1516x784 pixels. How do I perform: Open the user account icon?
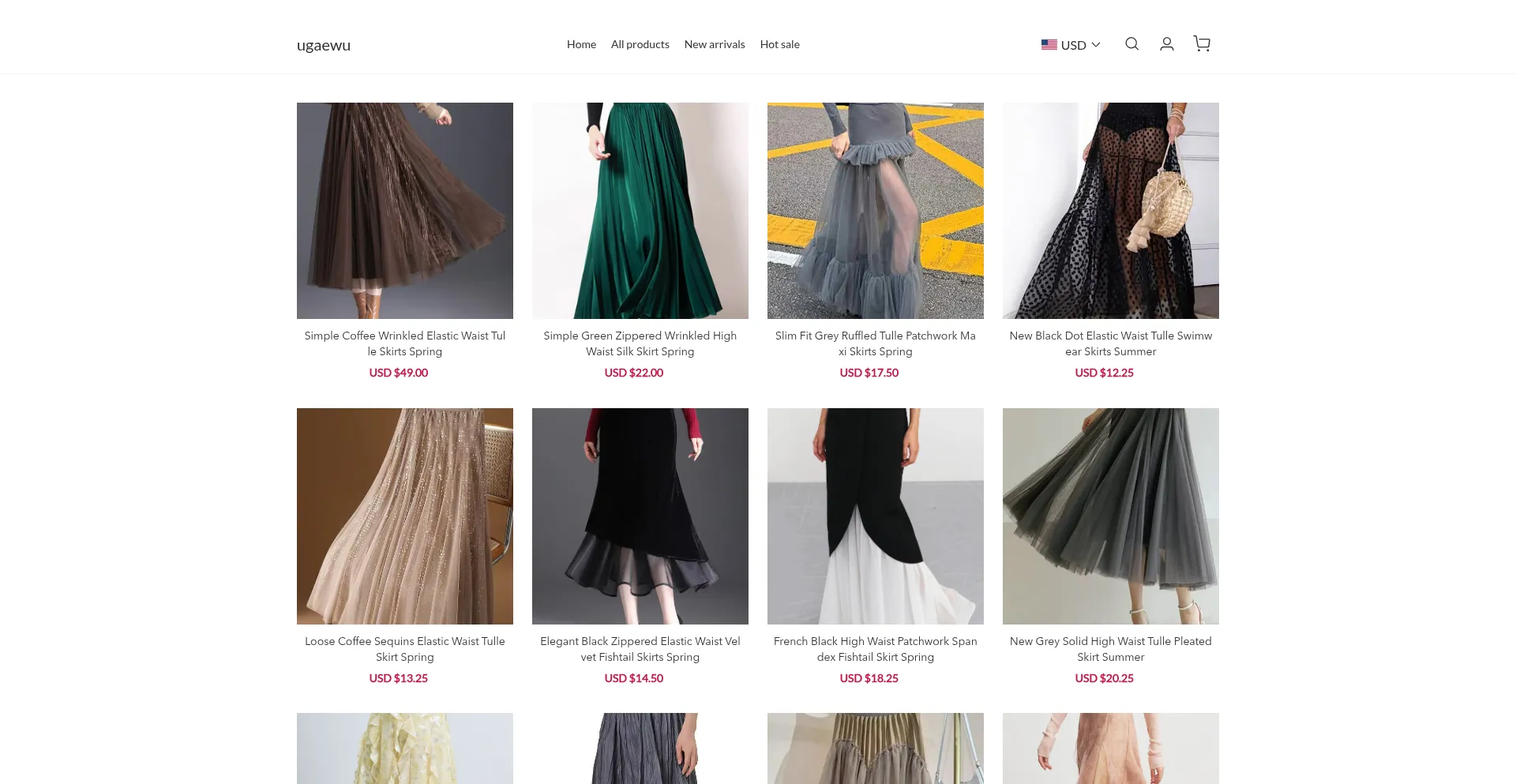[1166, 44]
